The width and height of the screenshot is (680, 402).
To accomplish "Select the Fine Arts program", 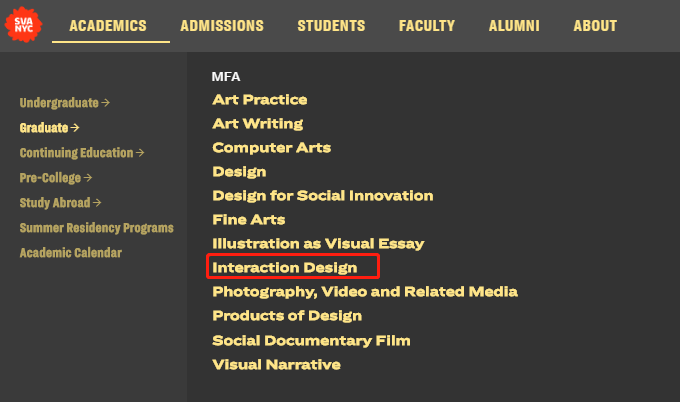I will click(x=248, y=220).
